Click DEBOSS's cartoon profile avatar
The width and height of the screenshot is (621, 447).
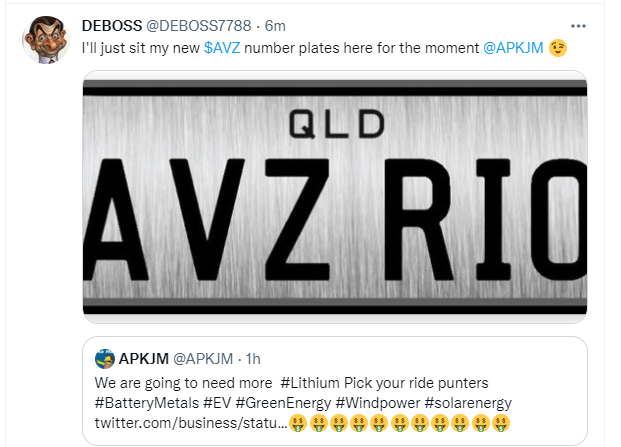(43, 38)
